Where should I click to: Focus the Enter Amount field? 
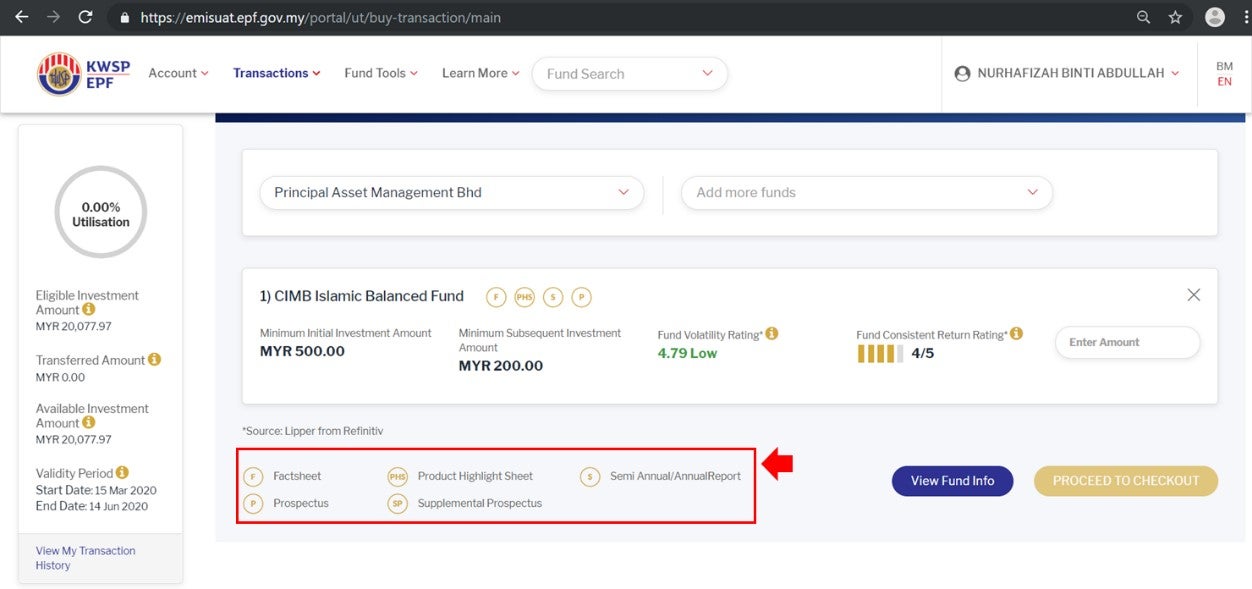[1128, 342]
